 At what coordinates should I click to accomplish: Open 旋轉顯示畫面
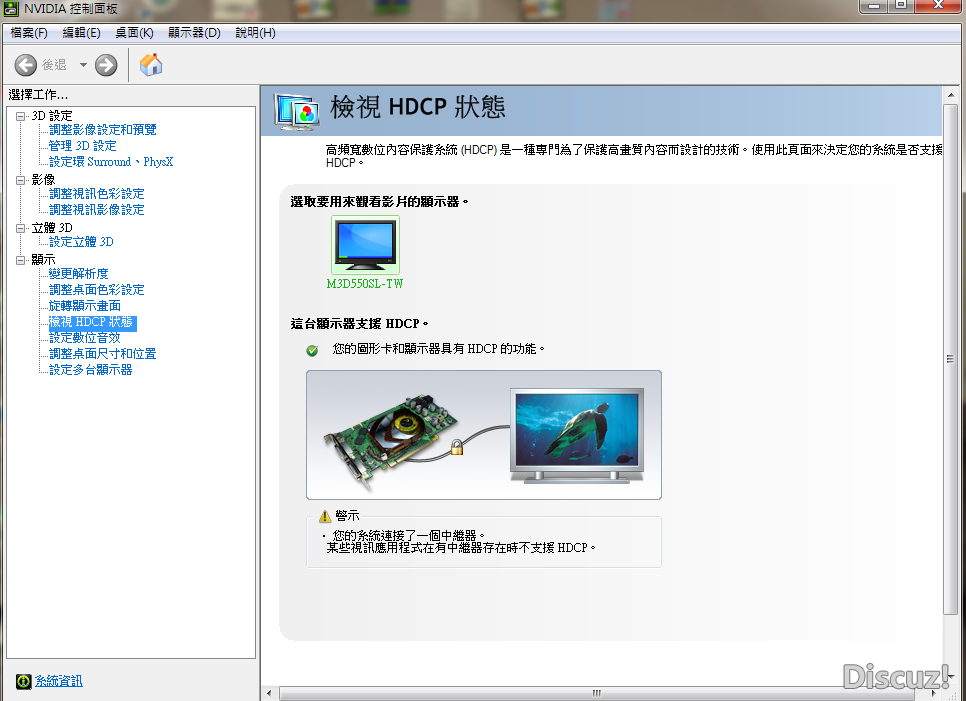point(85,306)
